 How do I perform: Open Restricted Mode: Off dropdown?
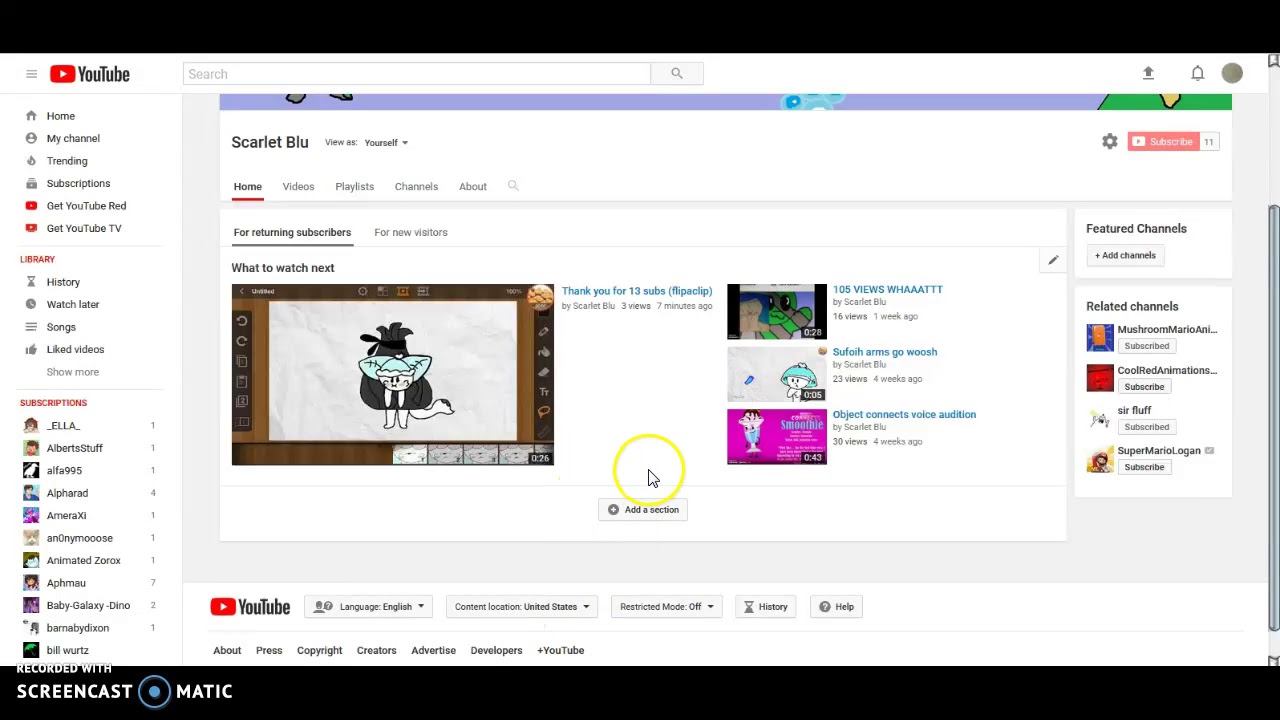(666, 607)
